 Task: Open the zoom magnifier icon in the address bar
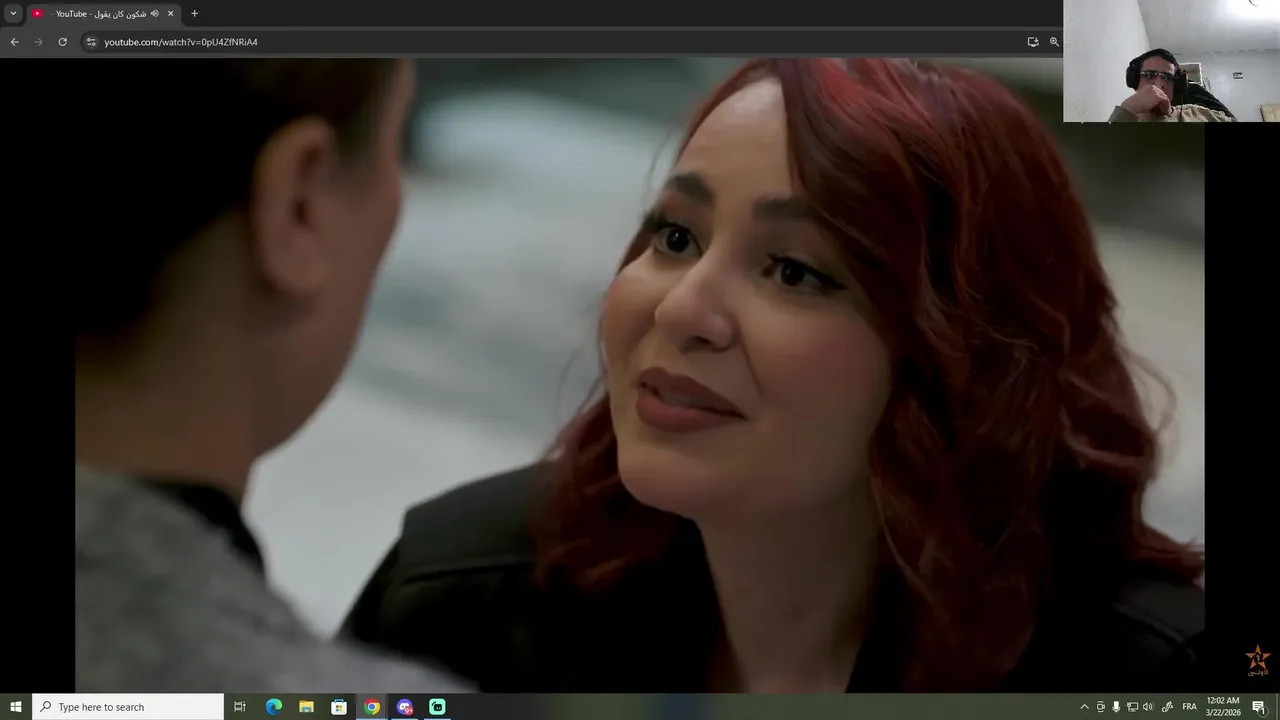(1054, 42)
